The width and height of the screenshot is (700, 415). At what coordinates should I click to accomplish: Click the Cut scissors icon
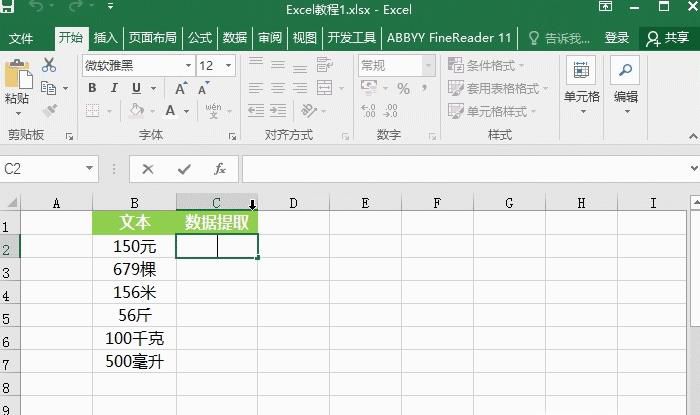pyautogui.click(x=49, y=65)
